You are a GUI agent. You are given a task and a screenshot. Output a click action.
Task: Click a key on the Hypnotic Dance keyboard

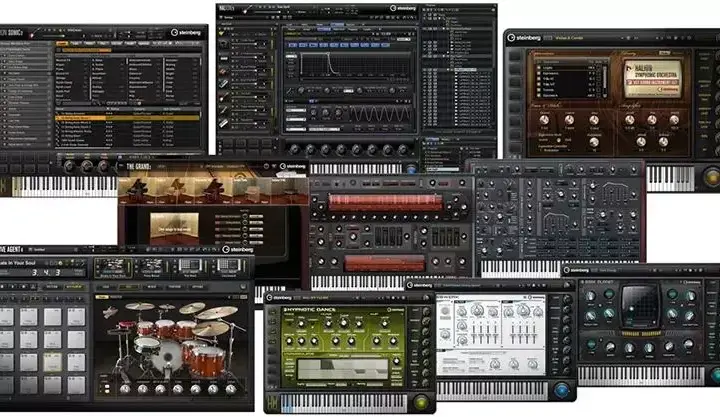tap(342, 404)
